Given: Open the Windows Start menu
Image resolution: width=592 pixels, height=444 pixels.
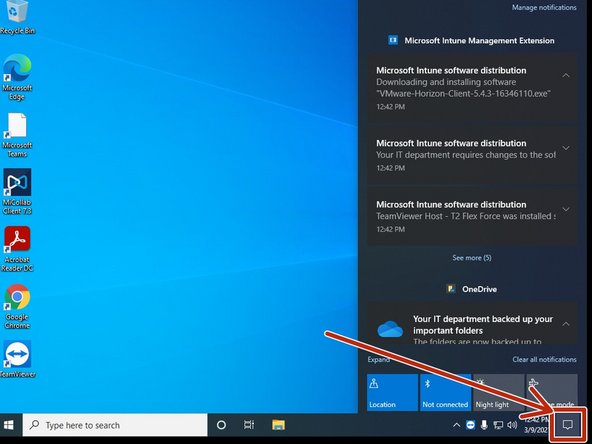Looking at the screenshot, I should click(9, 425).
